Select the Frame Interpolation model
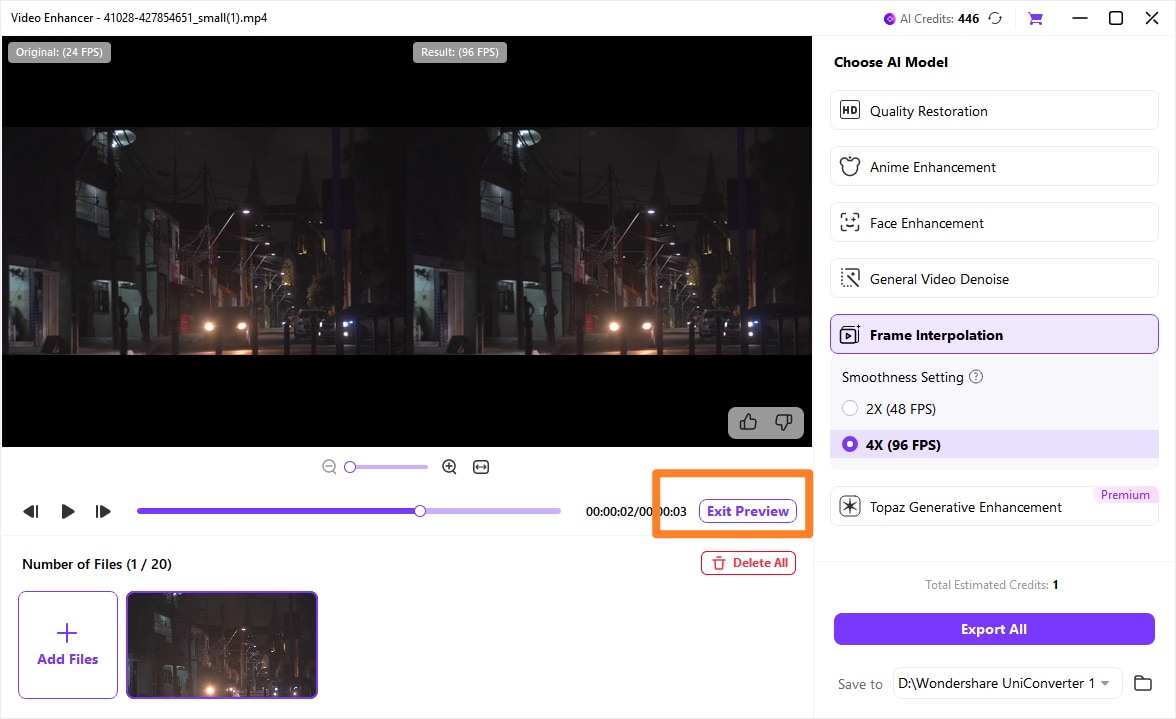 [x=994, y=334]
